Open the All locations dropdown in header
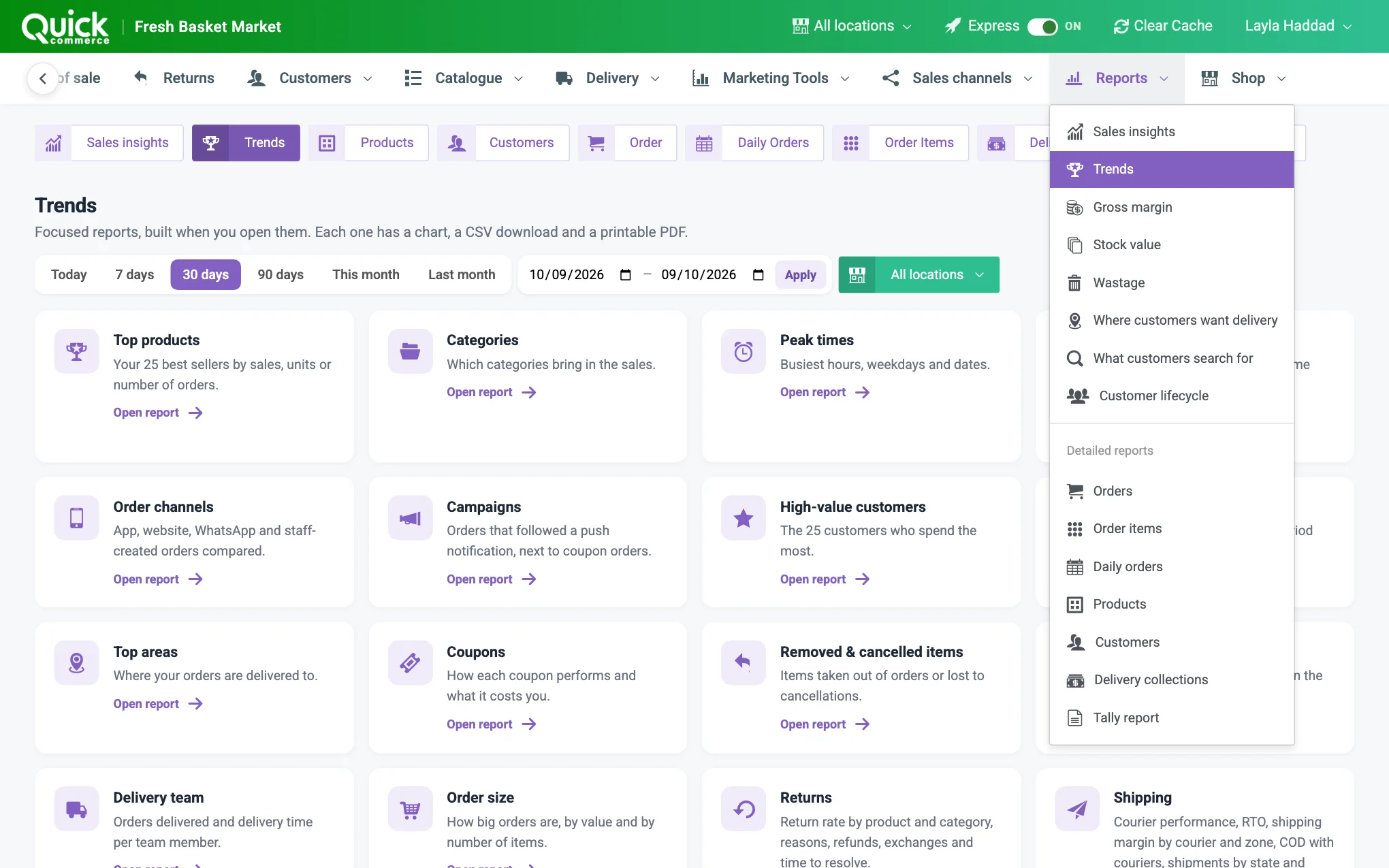This screenshot has width=1389, height=868. coord(852,26)
